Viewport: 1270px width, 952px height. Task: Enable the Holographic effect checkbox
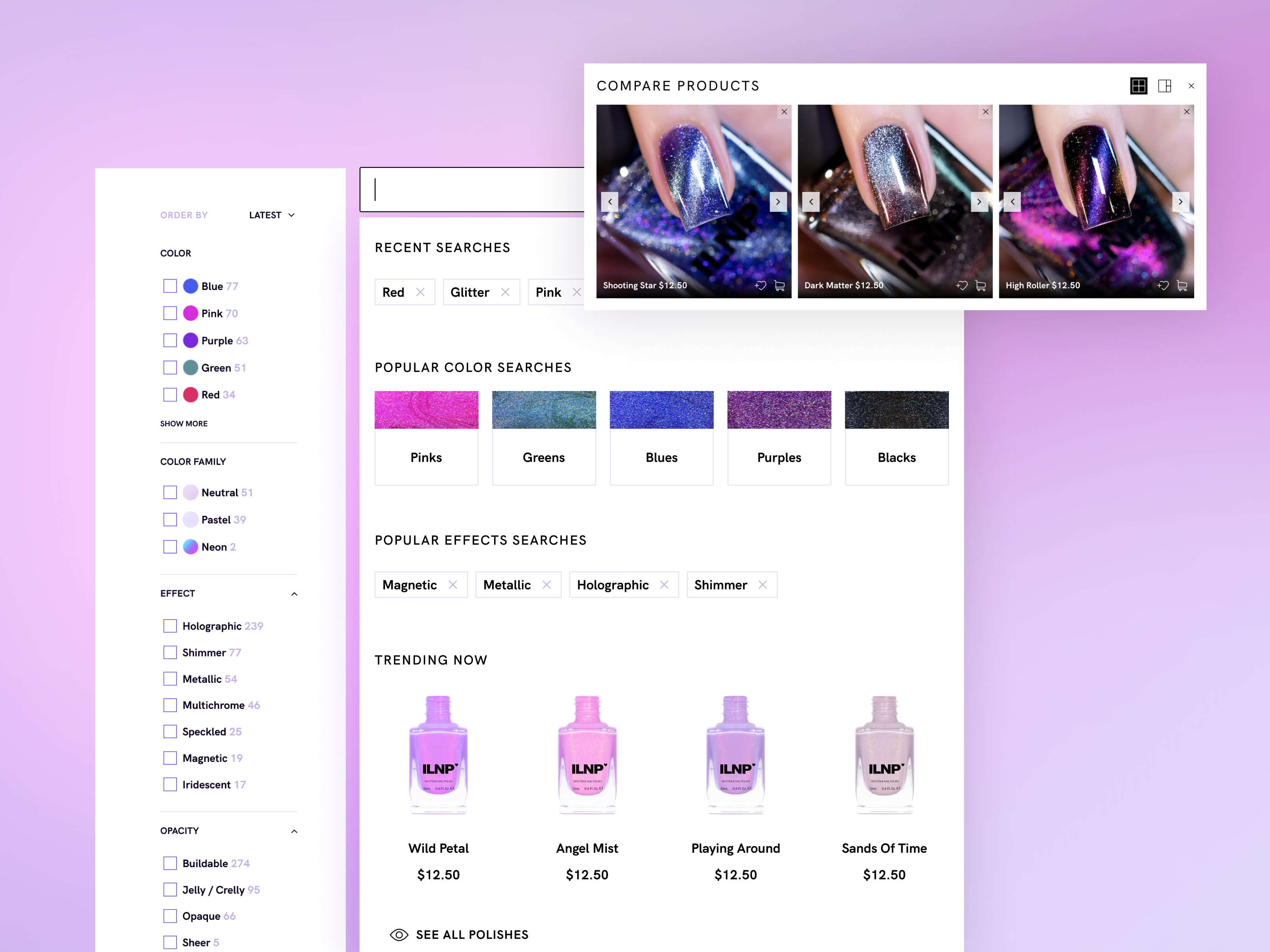170,626
